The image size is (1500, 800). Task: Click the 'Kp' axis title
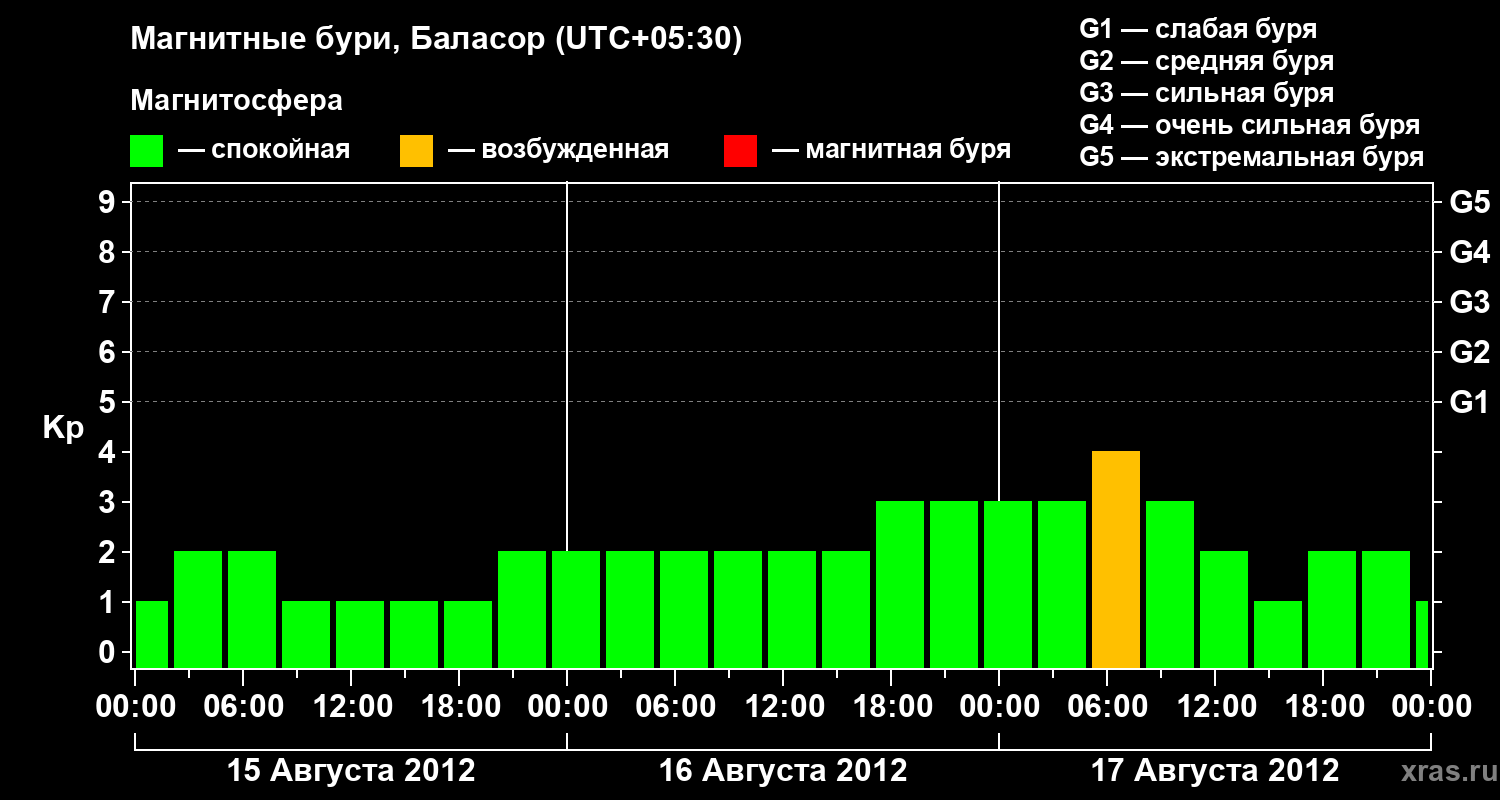[63, 428]
